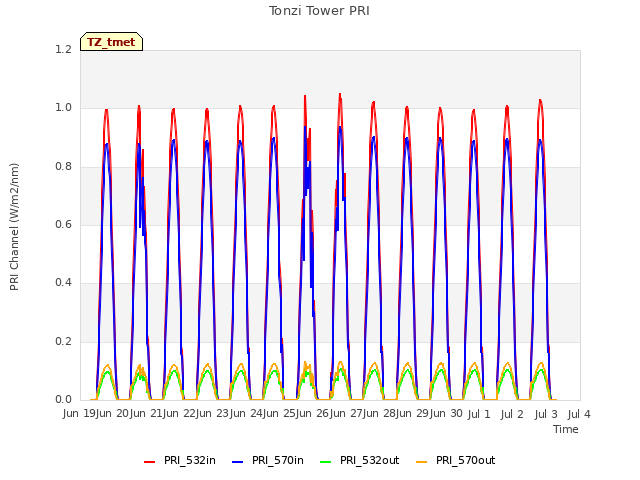Click the Jun 30 x-axis tick label
The image size is (640, 480).
(x=446, y=414)
